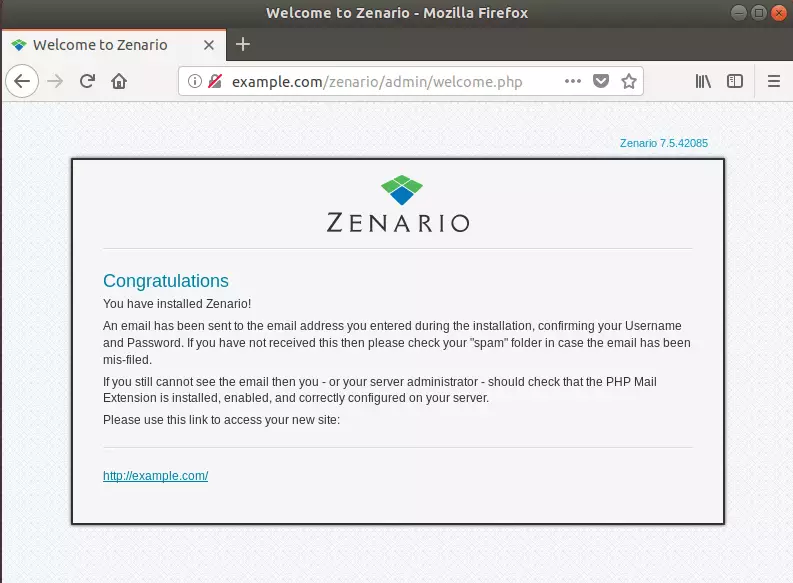The image size is (793, 583).
Task: Open the Firefox home page icon
Action: pyautogui.click(x=119, y=81)
